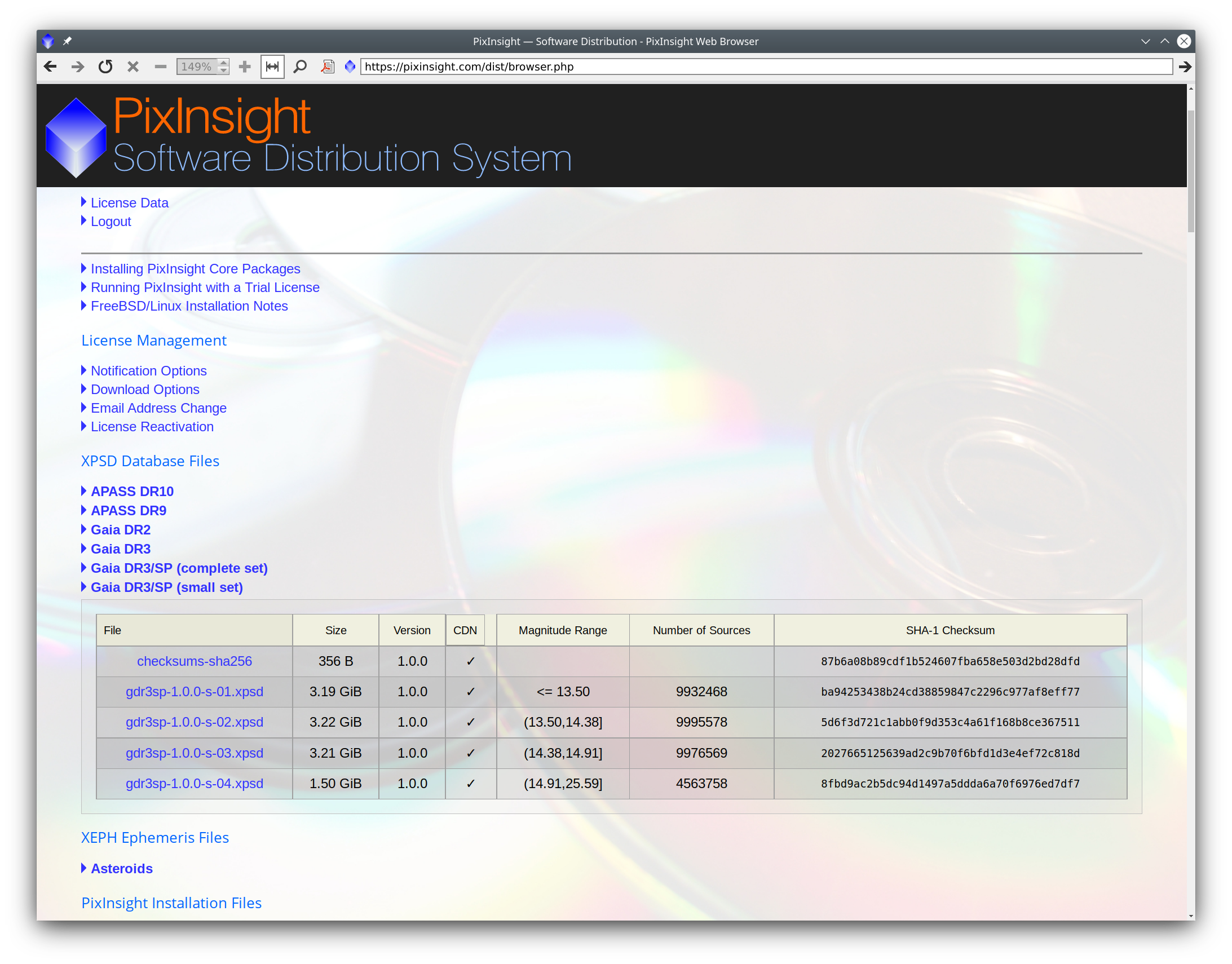
Task: Load the URL with the go arrow
Action: (1185, 67)
